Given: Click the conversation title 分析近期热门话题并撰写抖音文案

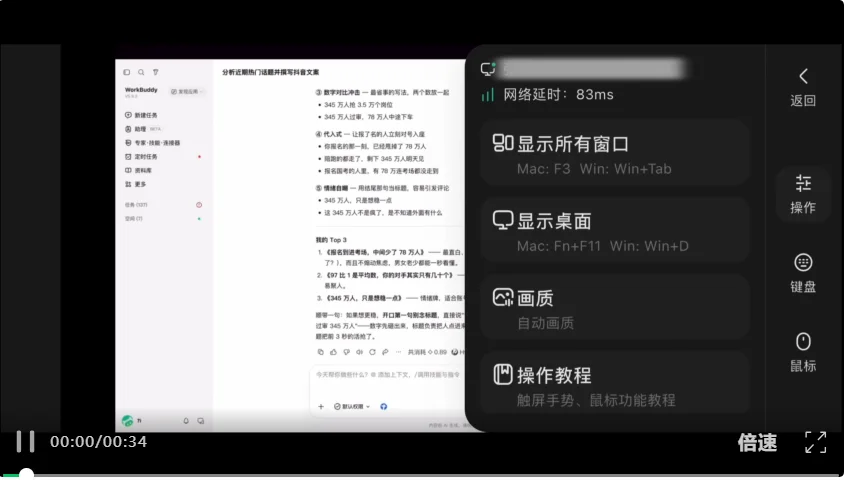Looking at the screenshot, I should pyautogui.click(x=271, y=72).
